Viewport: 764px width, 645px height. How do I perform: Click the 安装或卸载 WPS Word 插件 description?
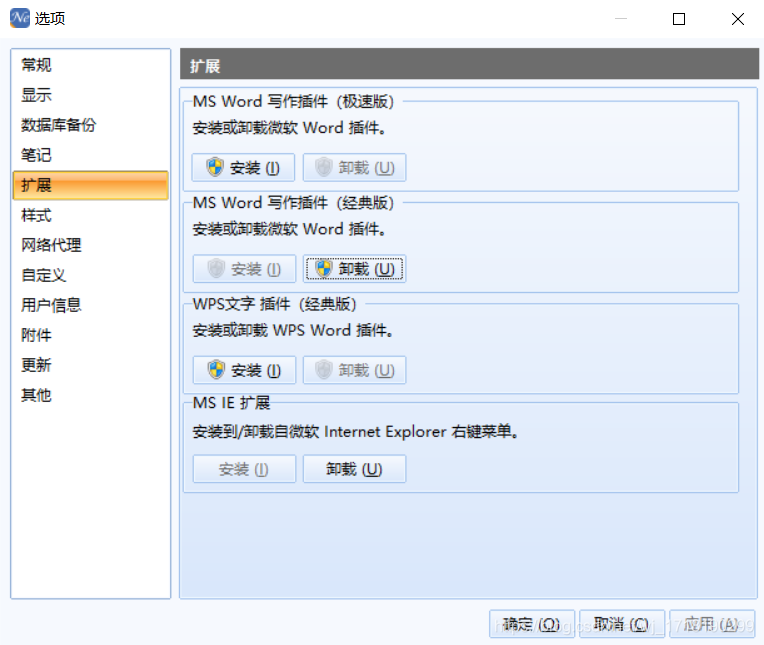point(293,330)
